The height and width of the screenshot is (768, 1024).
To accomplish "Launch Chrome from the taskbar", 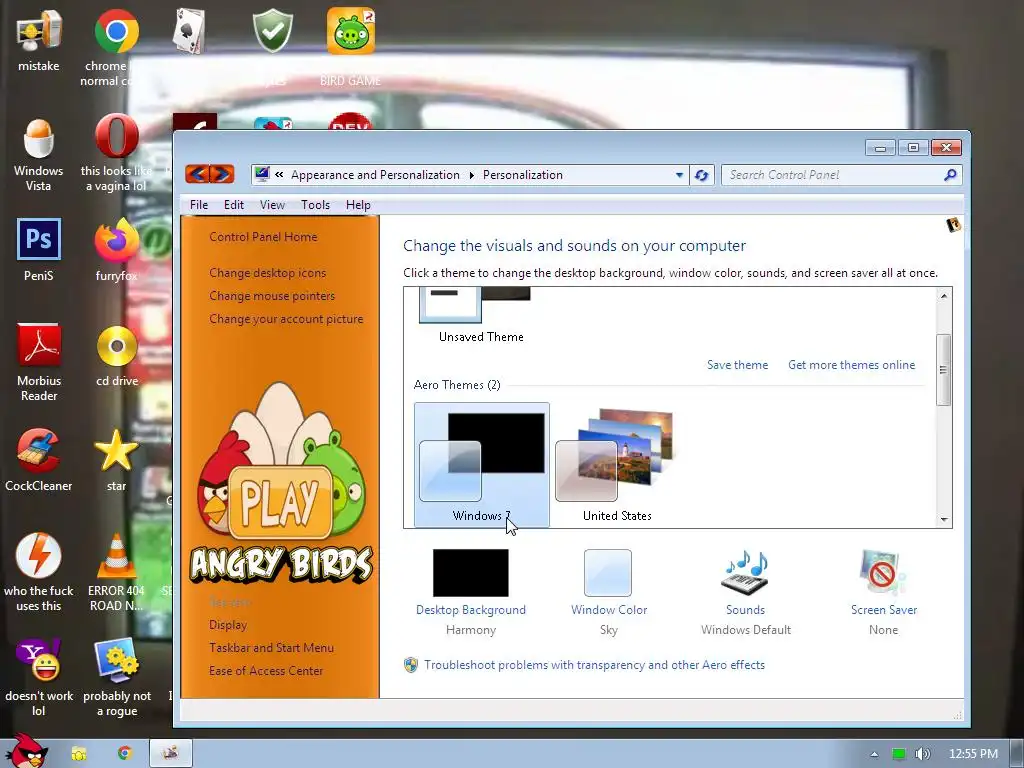I will [125, 753].
